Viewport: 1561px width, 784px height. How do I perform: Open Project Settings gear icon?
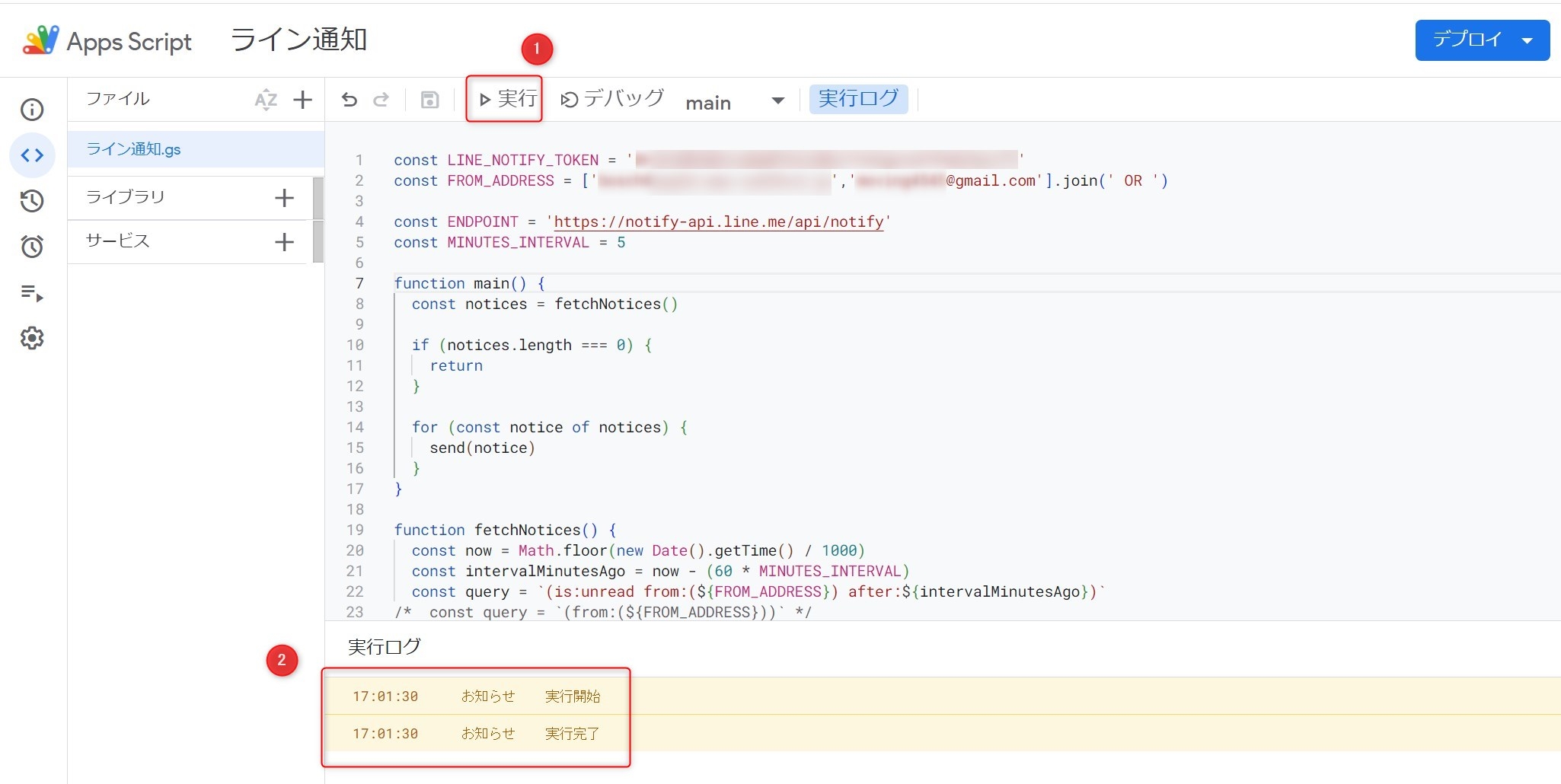click(32, 338)
